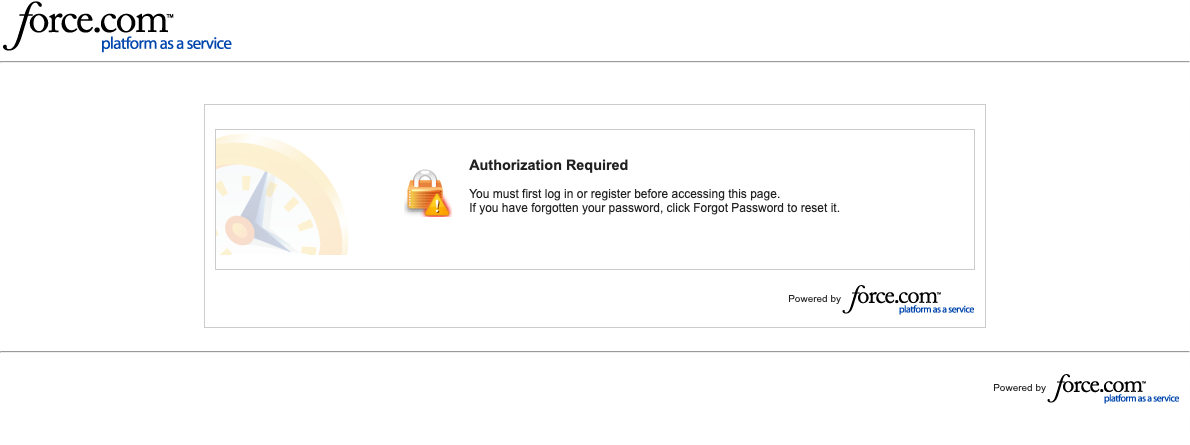1190x445 pixels.
Task: Select the "Authorization Required" heading
Action: (548, 165)
